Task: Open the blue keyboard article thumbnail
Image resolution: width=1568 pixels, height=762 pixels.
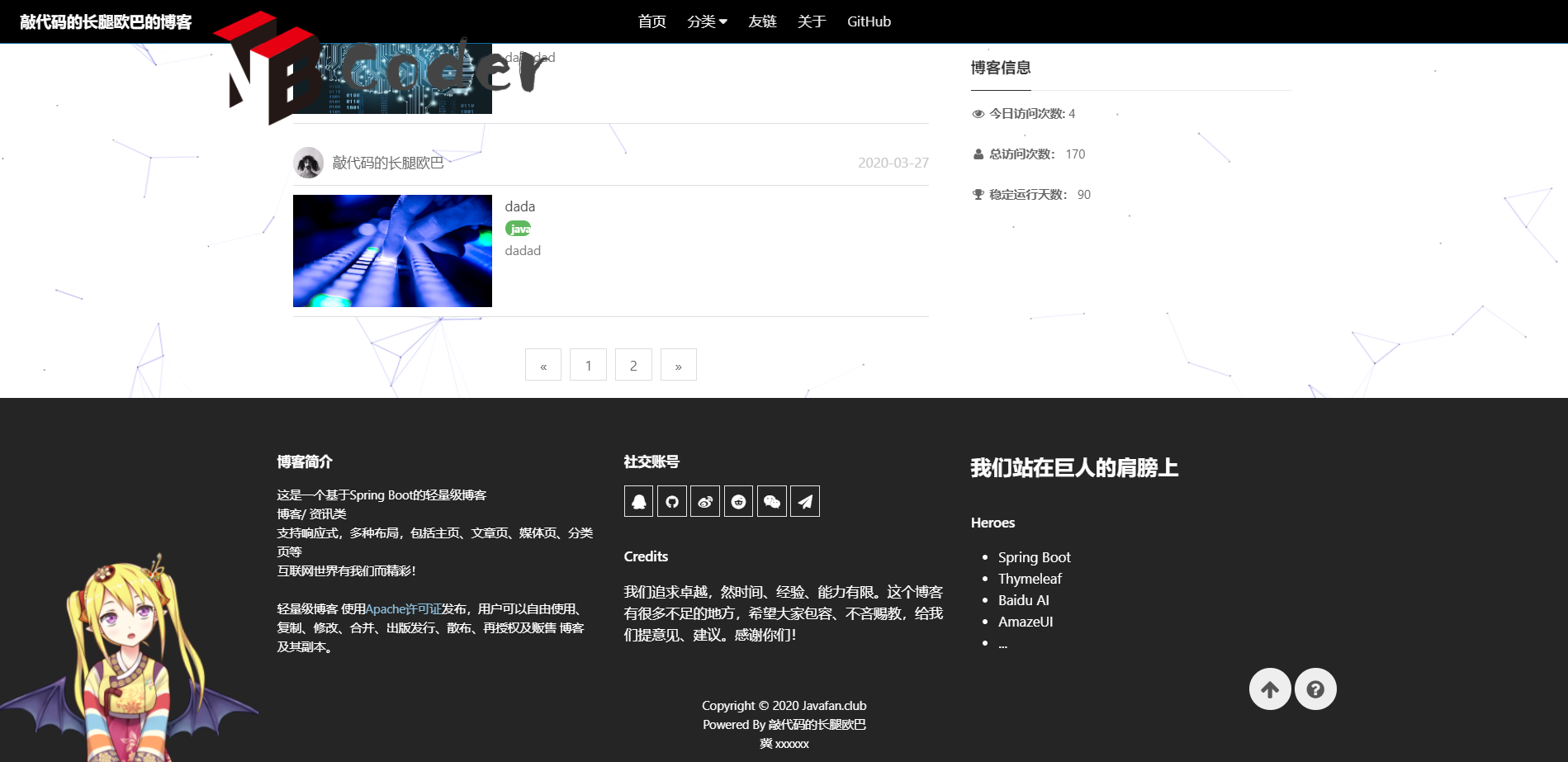Action: point(392,251)
